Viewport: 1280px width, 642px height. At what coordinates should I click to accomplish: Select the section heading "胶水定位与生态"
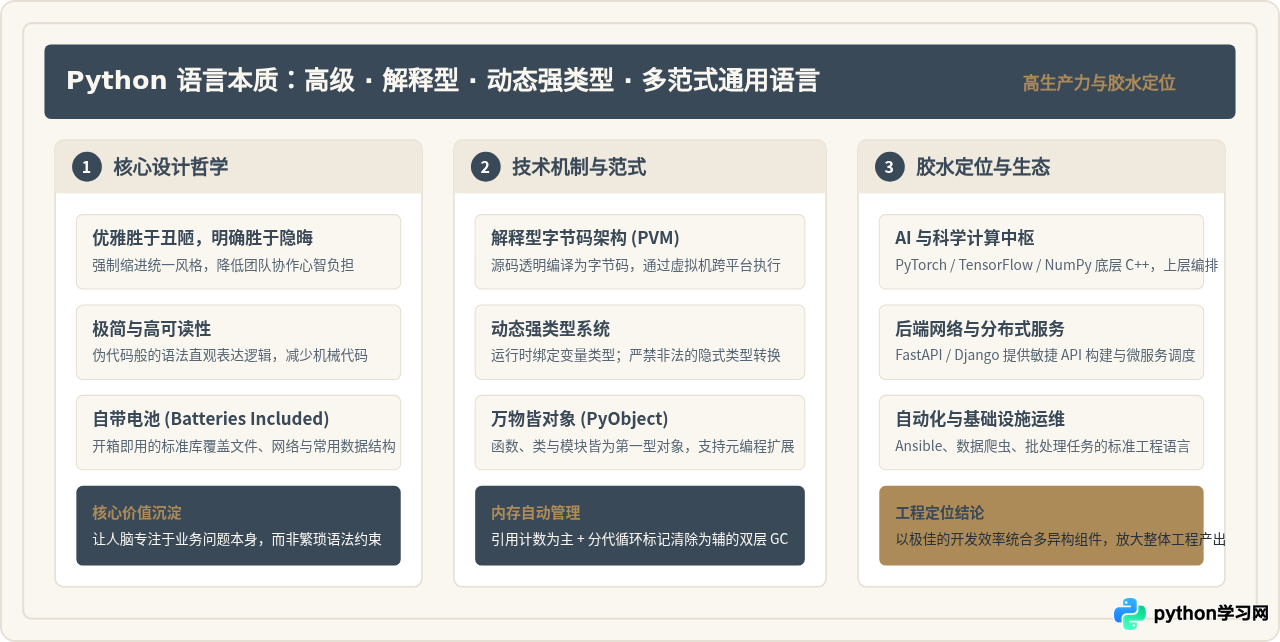pyautogui.click(x=983, y=167)
